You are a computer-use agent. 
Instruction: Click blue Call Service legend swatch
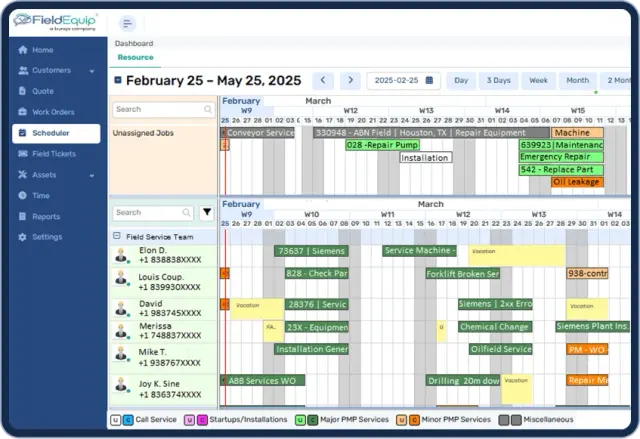click(128, 420)
